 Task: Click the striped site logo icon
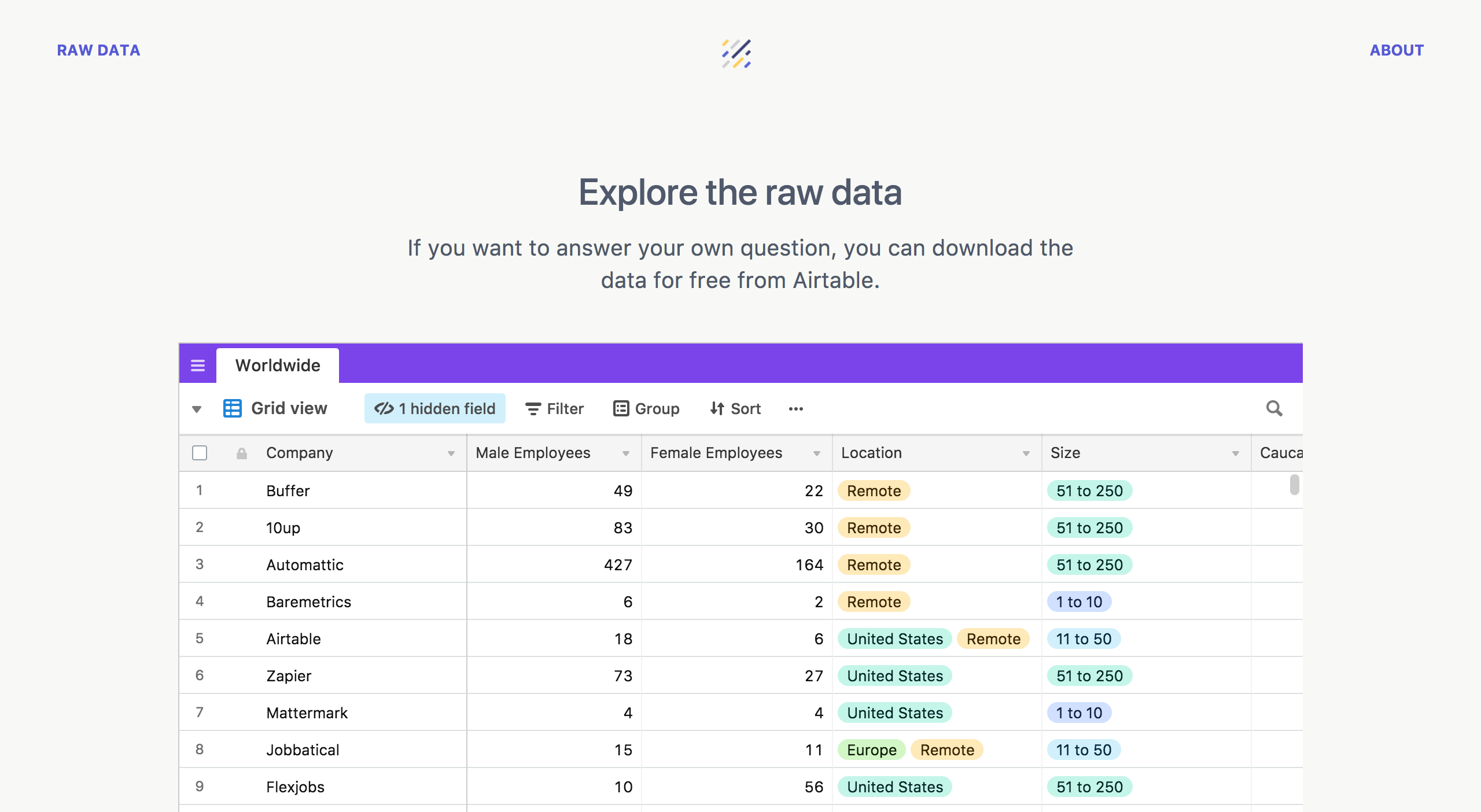click(x=736, y=53)
